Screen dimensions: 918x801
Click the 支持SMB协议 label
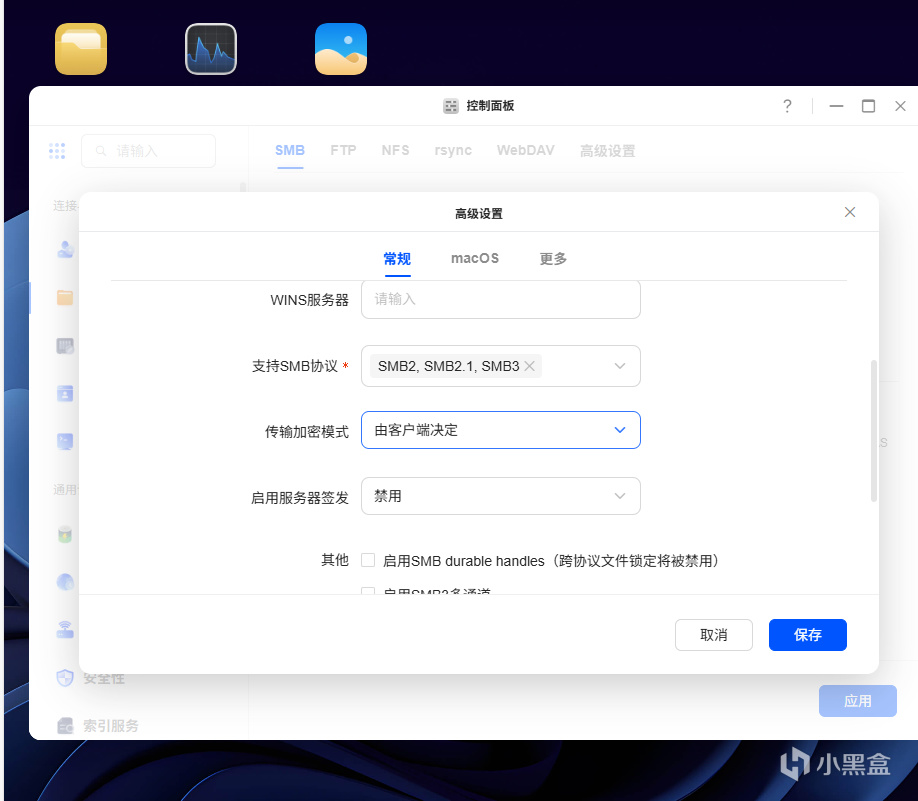point(295,366)
